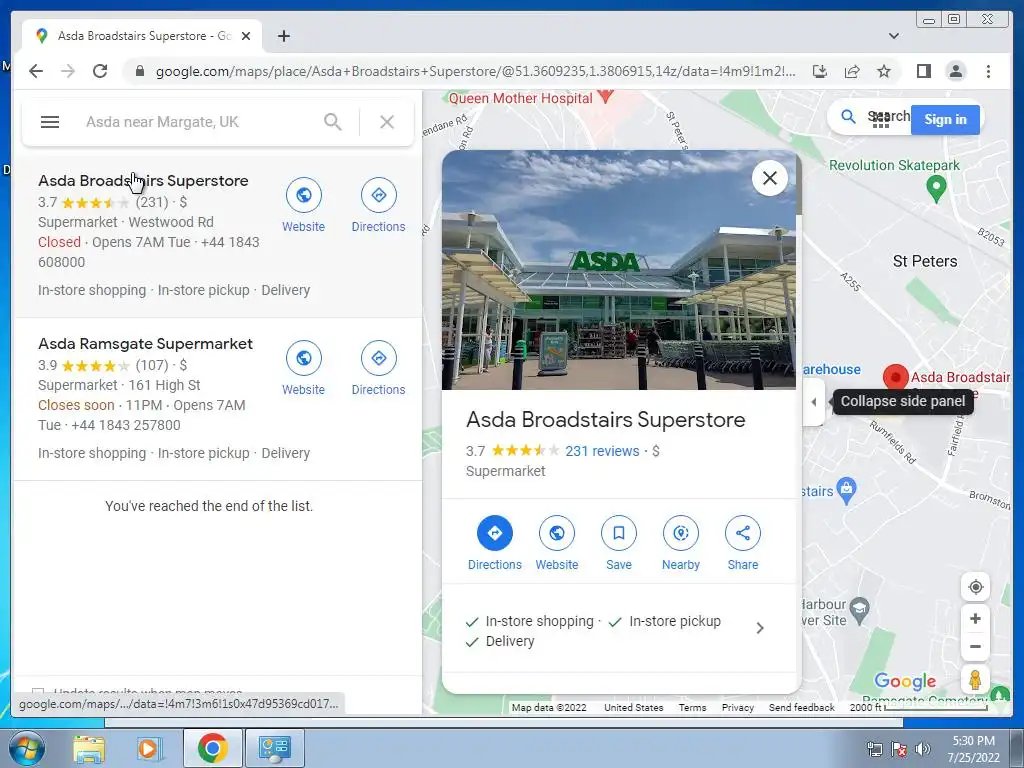Click Chrome share page icon
Screen dimensions: 1024x768
[x=852, y=71]
